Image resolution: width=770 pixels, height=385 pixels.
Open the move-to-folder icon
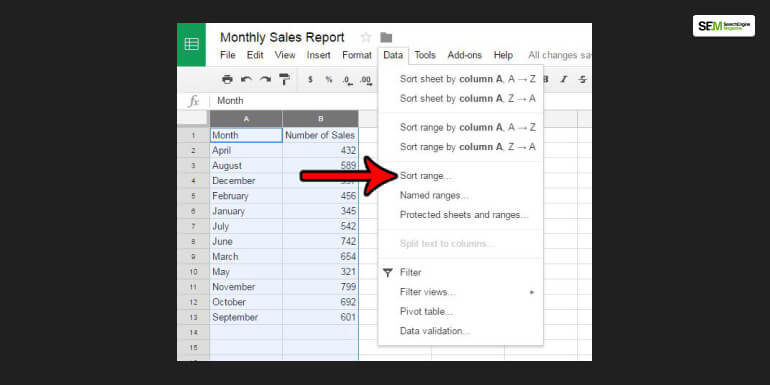pyautogui.click(x=386, y=37)
